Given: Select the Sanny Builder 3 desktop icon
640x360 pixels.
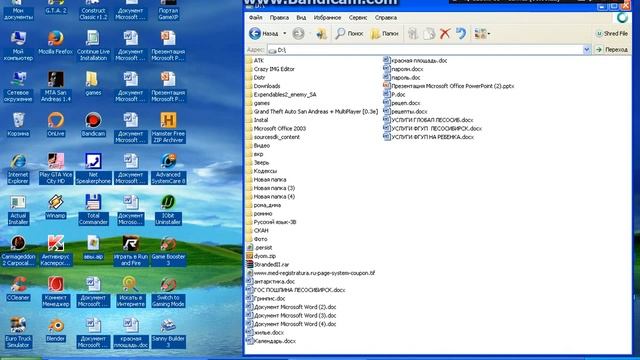Looking at the screenshot, I should tap(168, 333).
